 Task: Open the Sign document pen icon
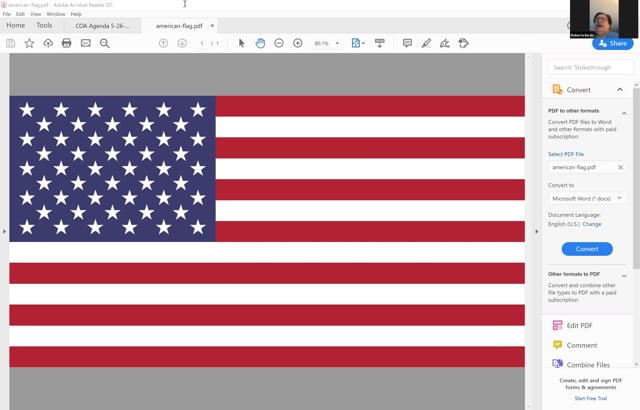tap(444, 43)
